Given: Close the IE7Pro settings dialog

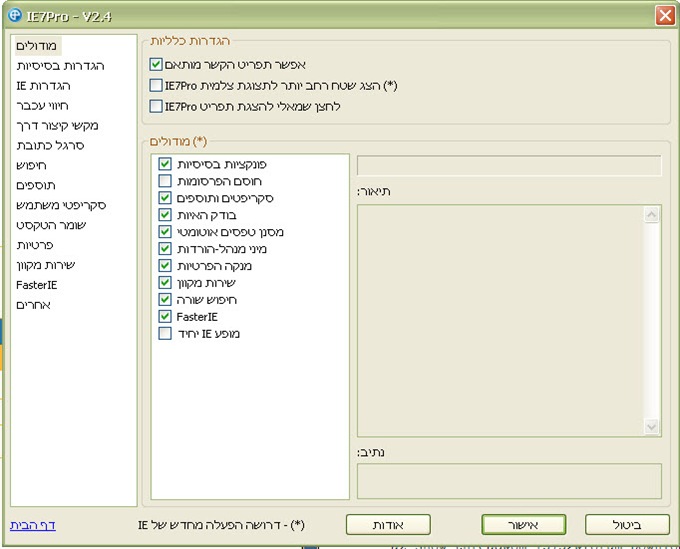Looking at the screenshot, I should [663, 15].
